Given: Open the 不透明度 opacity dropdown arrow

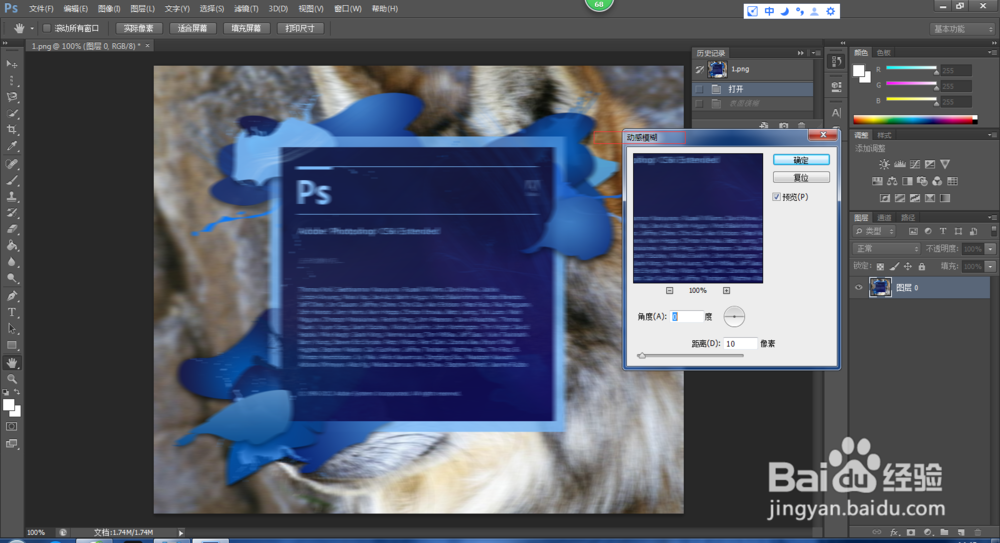Looking at the screenshot, I should click(990, 249).
